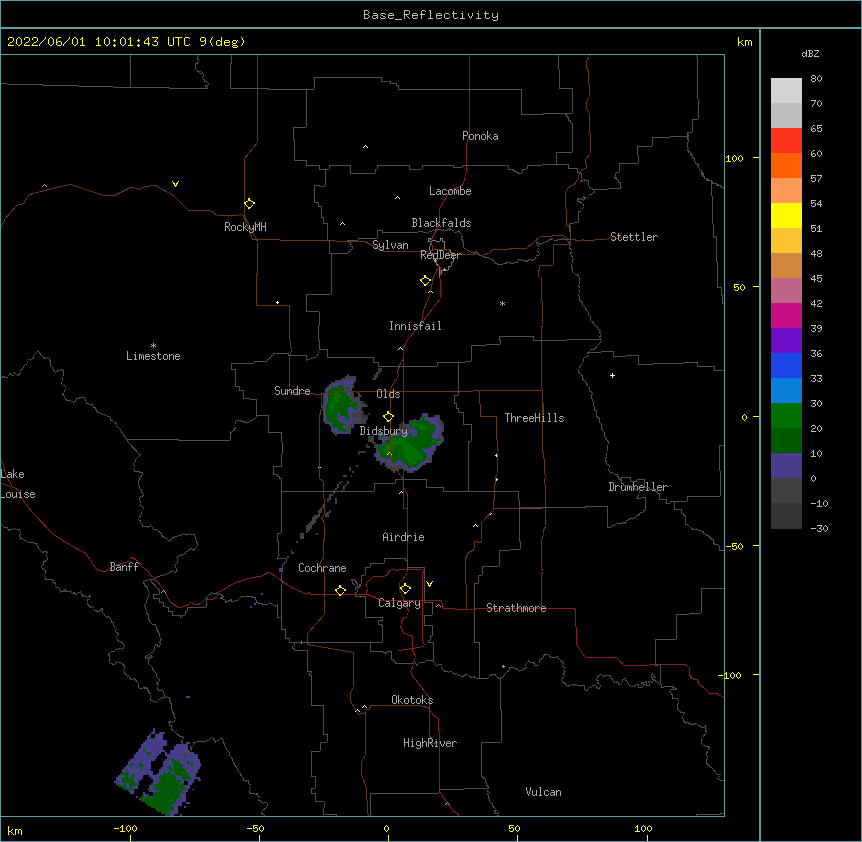
Task: Click the green radar echo east of Sundre
Action: [x=344, y=406]
